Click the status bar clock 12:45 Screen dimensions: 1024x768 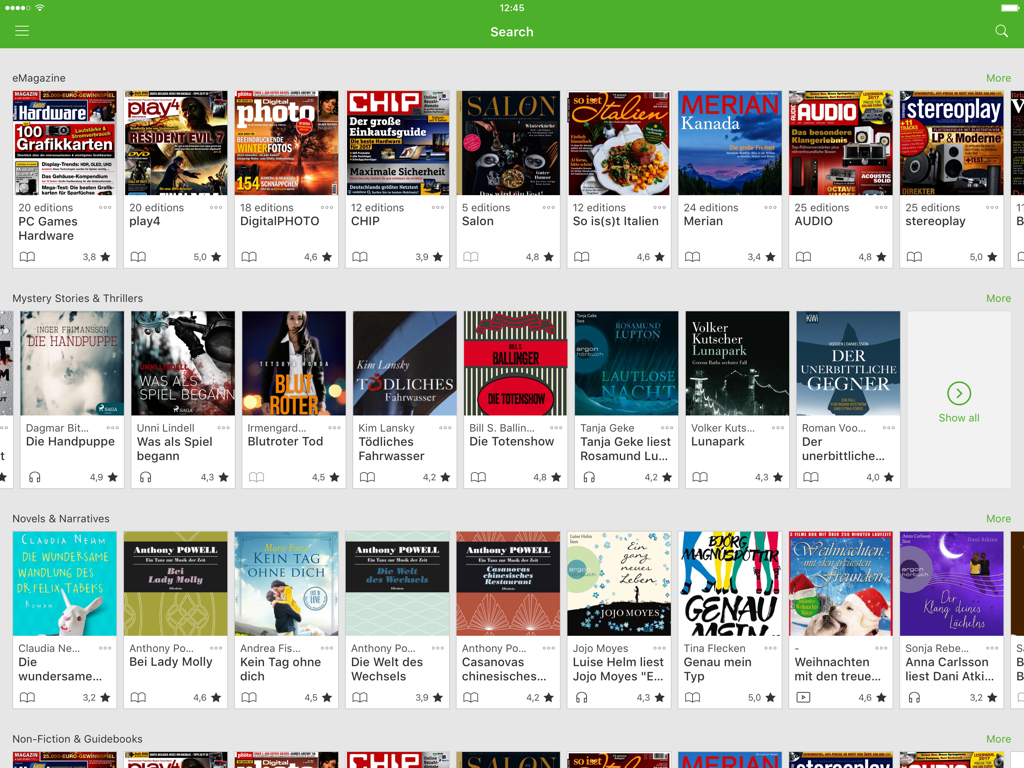pyautogui.click(x=512, y=8)
